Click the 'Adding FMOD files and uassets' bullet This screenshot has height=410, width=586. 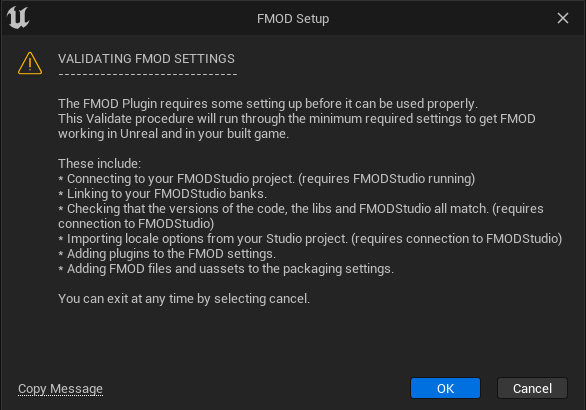click(x=226, y=269)
